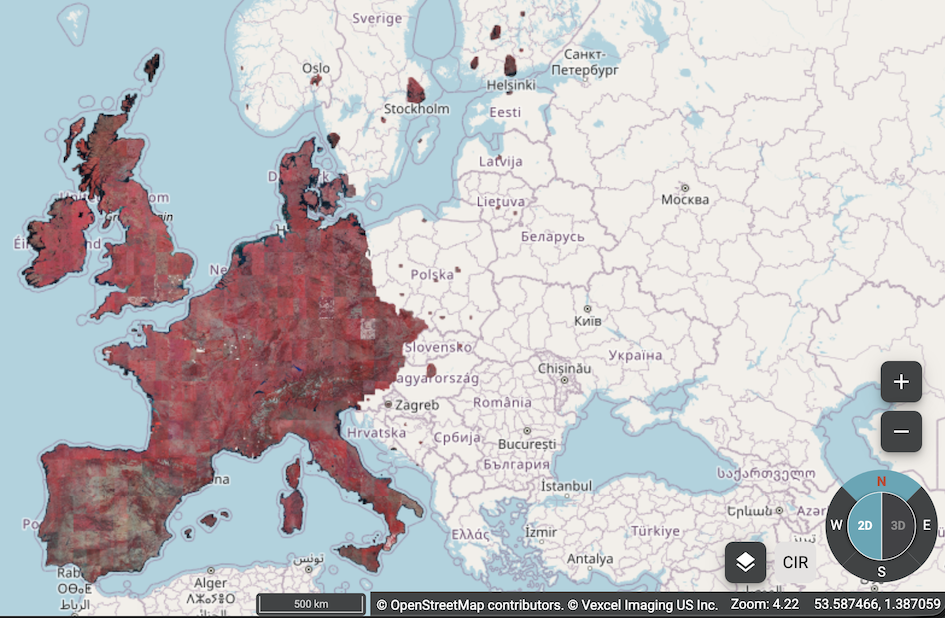
Task: Open the map layers selector icon
Action: pyautogui.click(x=746, y=563)
